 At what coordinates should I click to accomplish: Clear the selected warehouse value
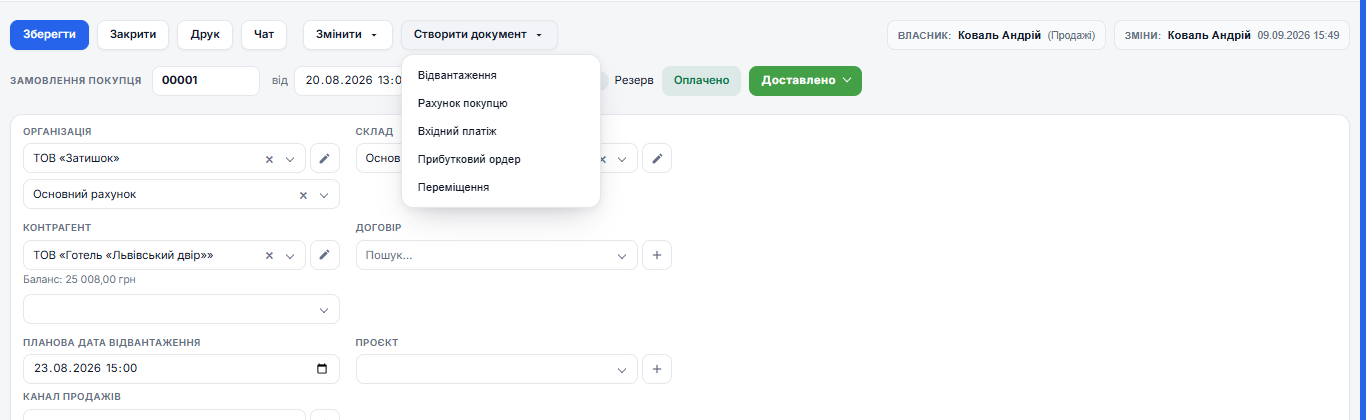603,159
